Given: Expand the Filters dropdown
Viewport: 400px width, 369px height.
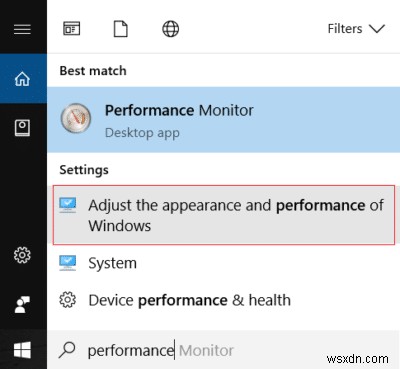Looking at the screenshot, I should click(x=356, y=29).
